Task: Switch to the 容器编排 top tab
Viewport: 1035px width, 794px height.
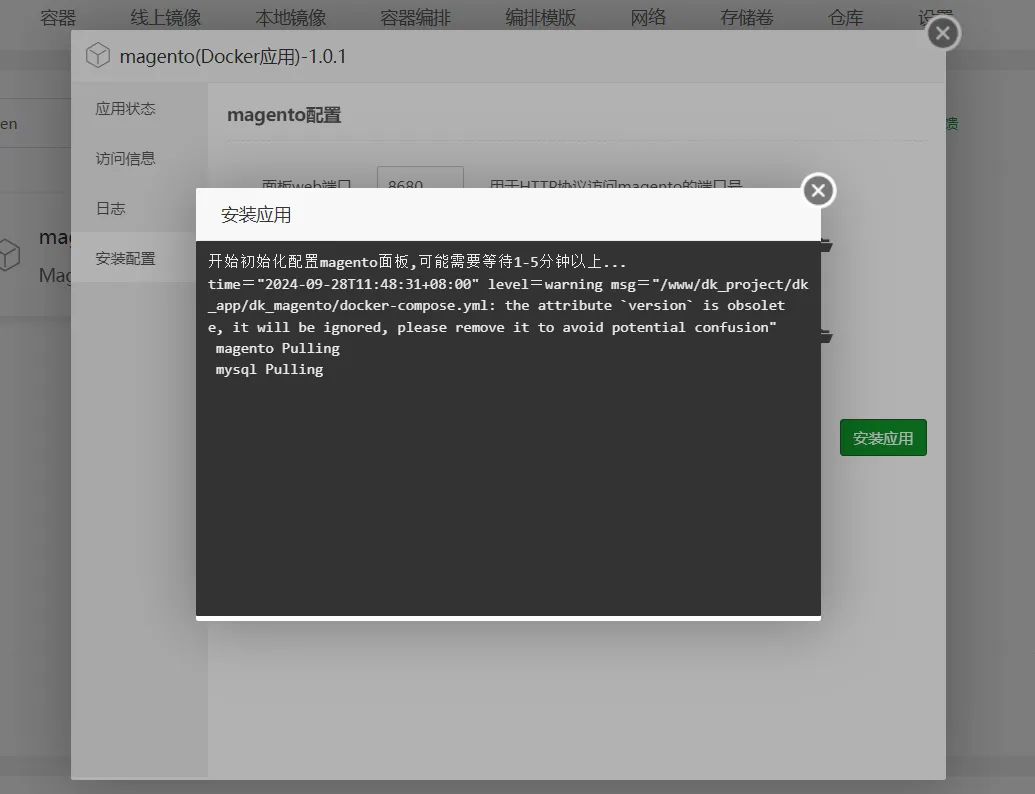Action: (x=415, y=17)
